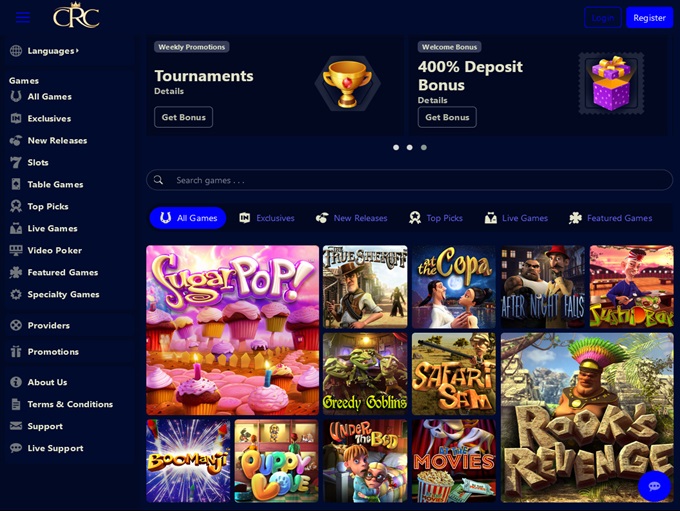Open Details under Tournaments

(x=169, y=91)
